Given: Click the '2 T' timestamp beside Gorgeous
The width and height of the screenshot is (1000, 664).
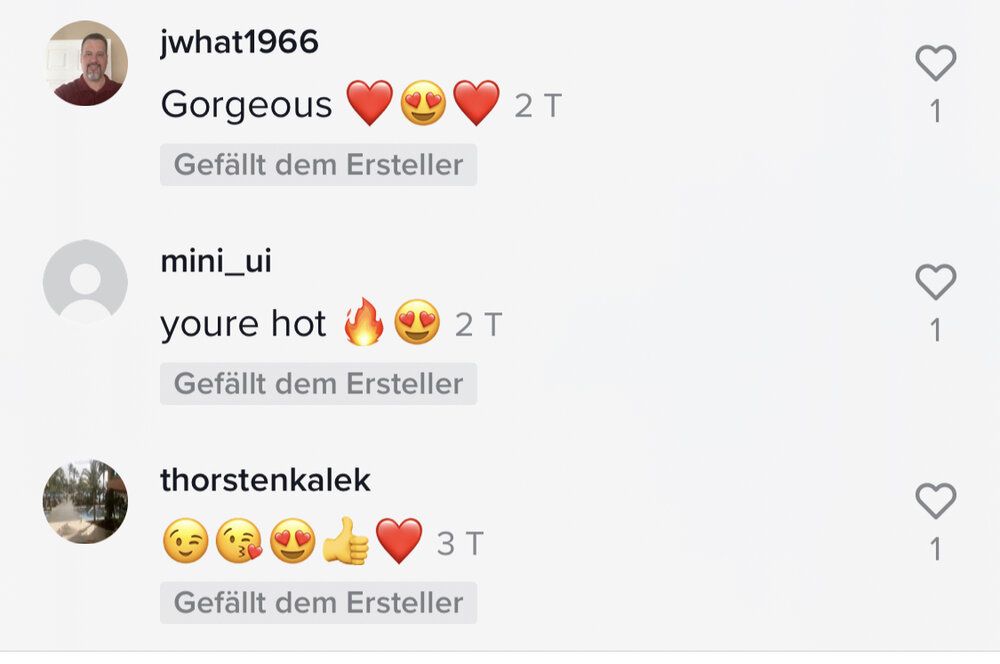Looking at the screenshot, I should coord(538,106).
